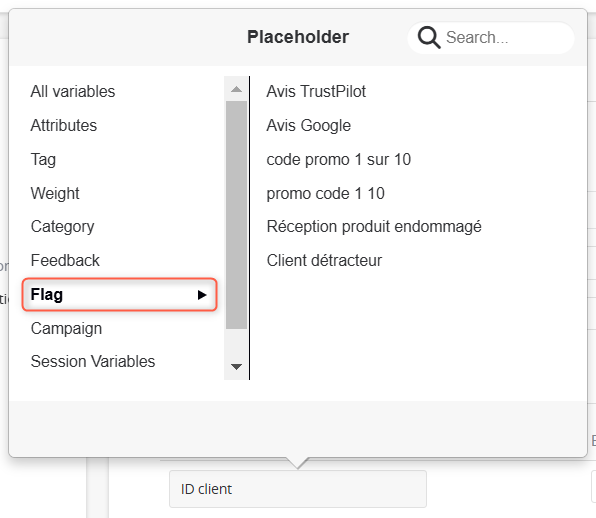Choose the Tag category
596x518 pixels.
click(x=43, y=160)
